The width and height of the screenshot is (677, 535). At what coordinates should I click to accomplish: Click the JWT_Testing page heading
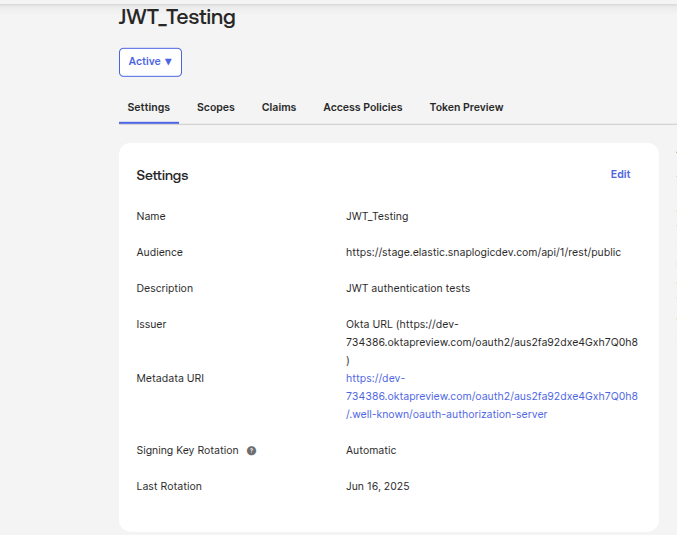pyautogui.click(x=177, y=17)
